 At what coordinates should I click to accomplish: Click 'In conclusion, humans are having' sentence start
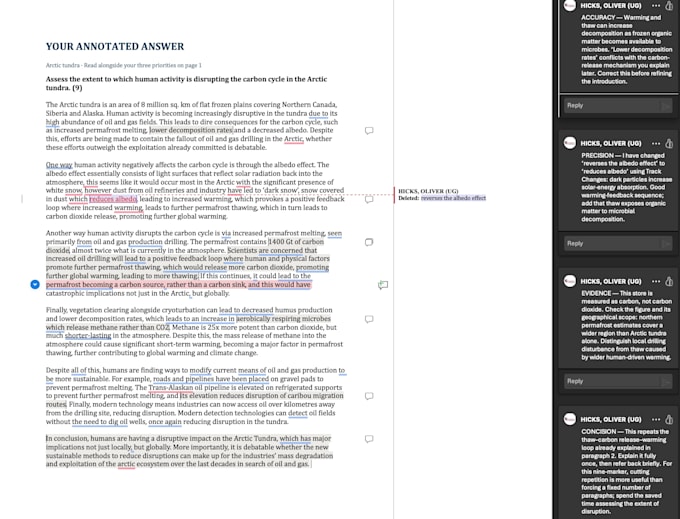pos(97,438)
